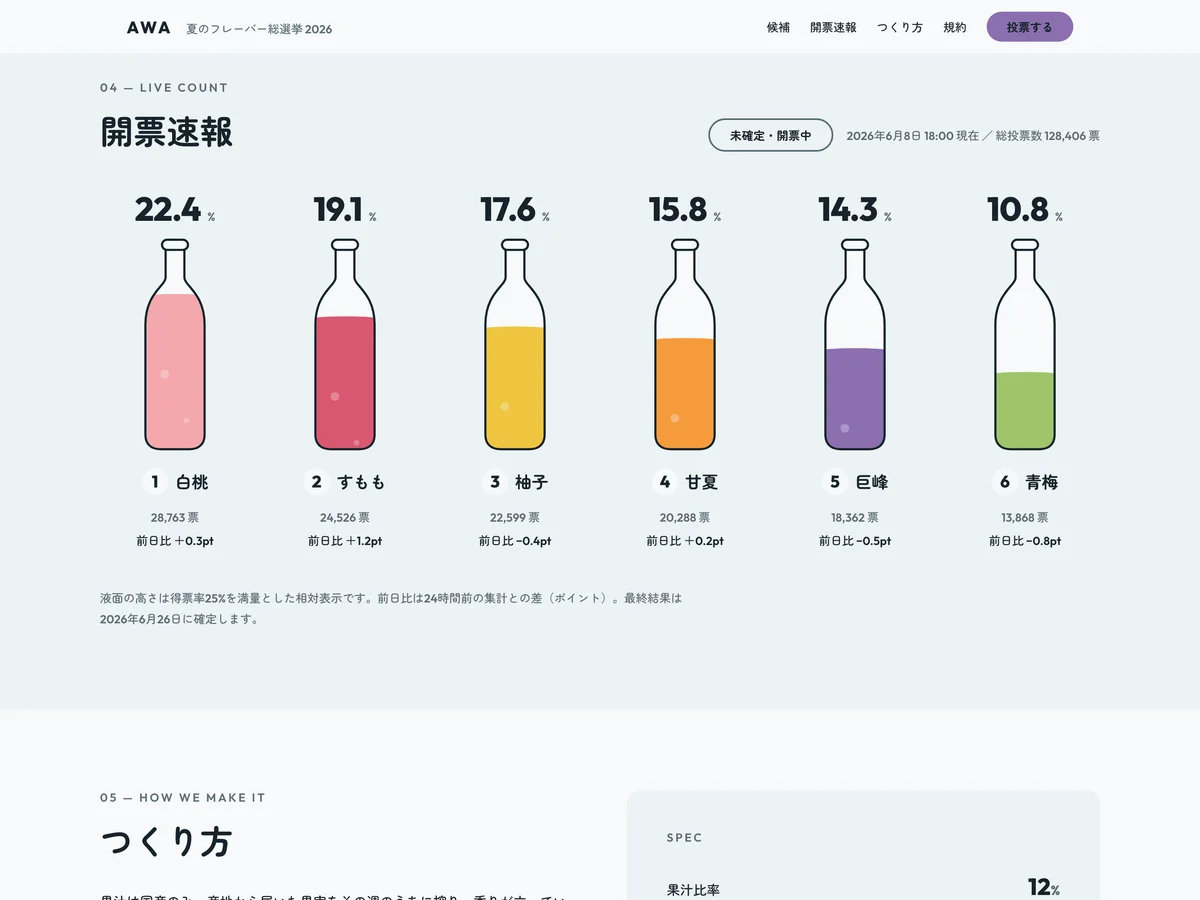The width and height of the screenshot is (1200, 900).
Task: Click the すもも flavor name label
Action: coord(361,482)
